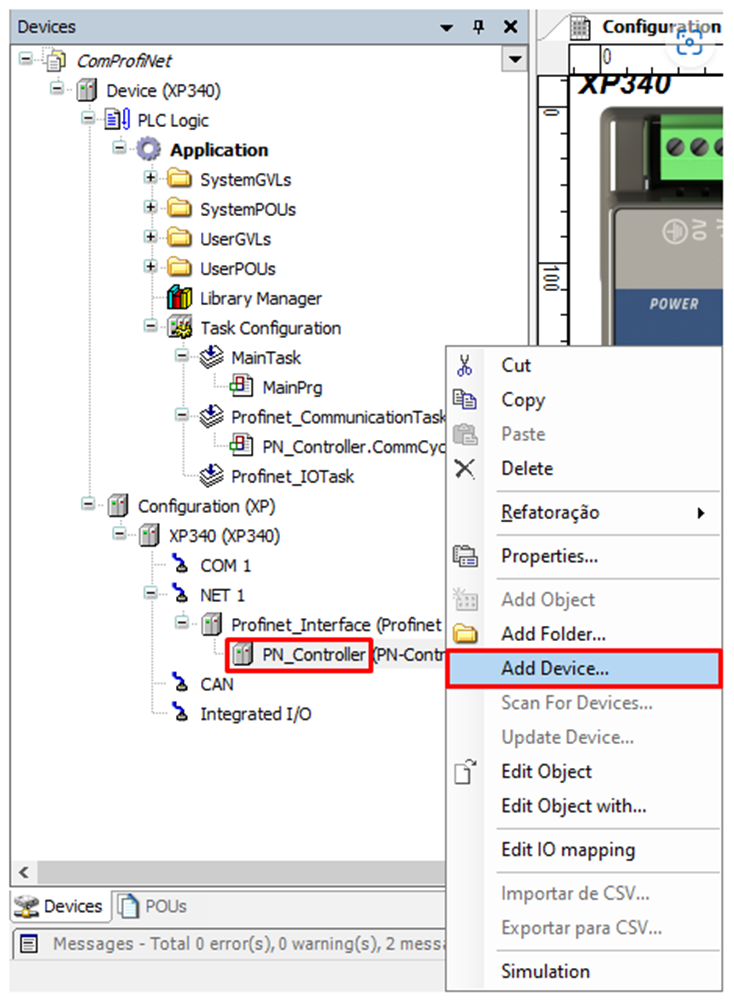Choose Add Device from context menu

point(555,669)
